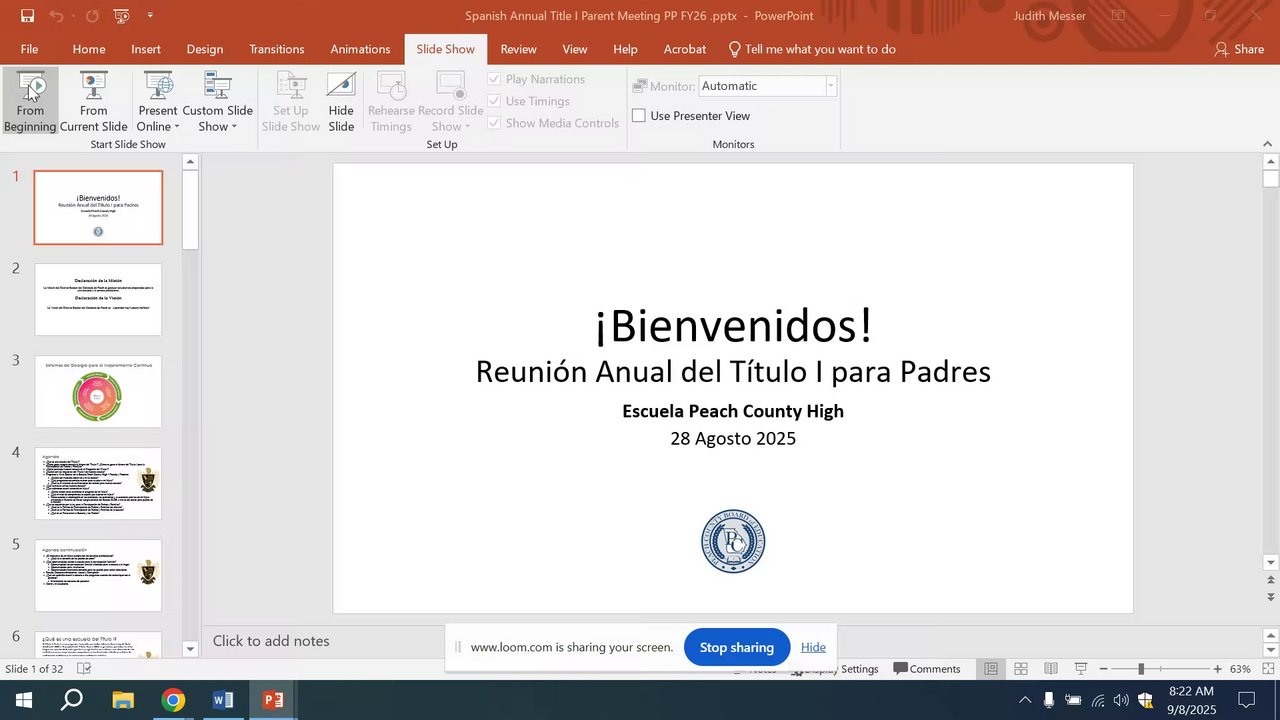The width and height of the screenshot is (1280, 720).
Task: Click the Tell me what you want field
Action: (x=819, y=49)
